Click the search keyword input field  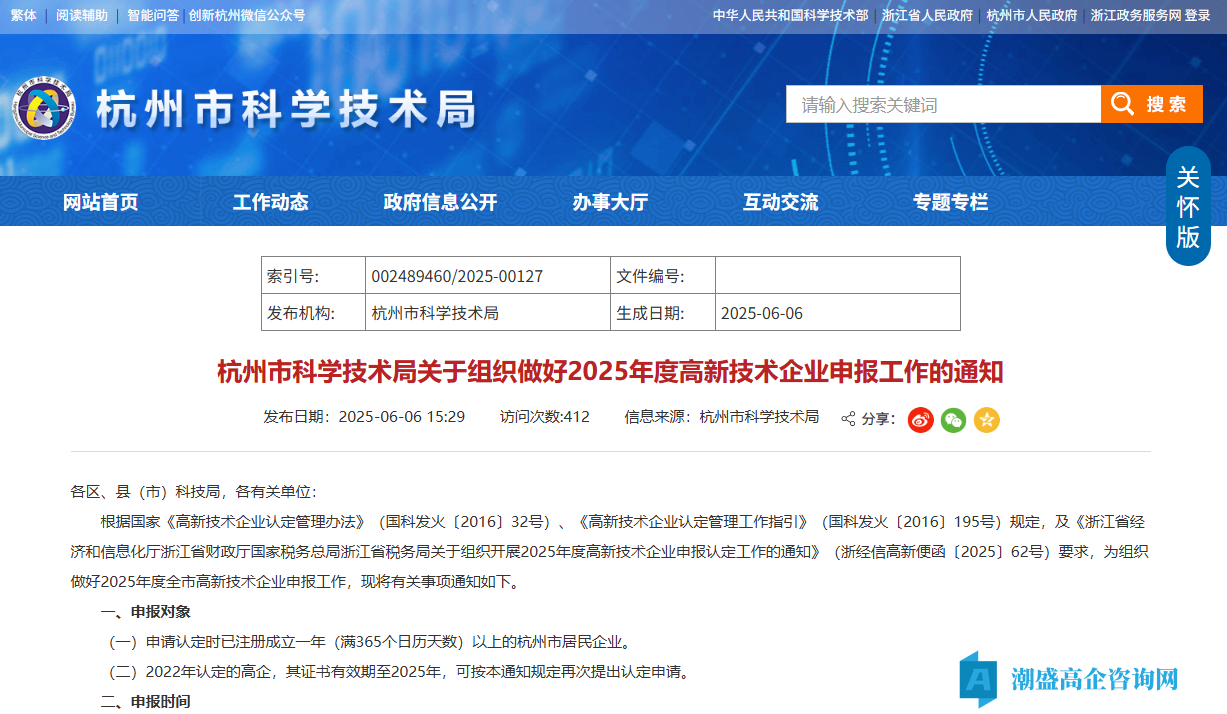942,105
